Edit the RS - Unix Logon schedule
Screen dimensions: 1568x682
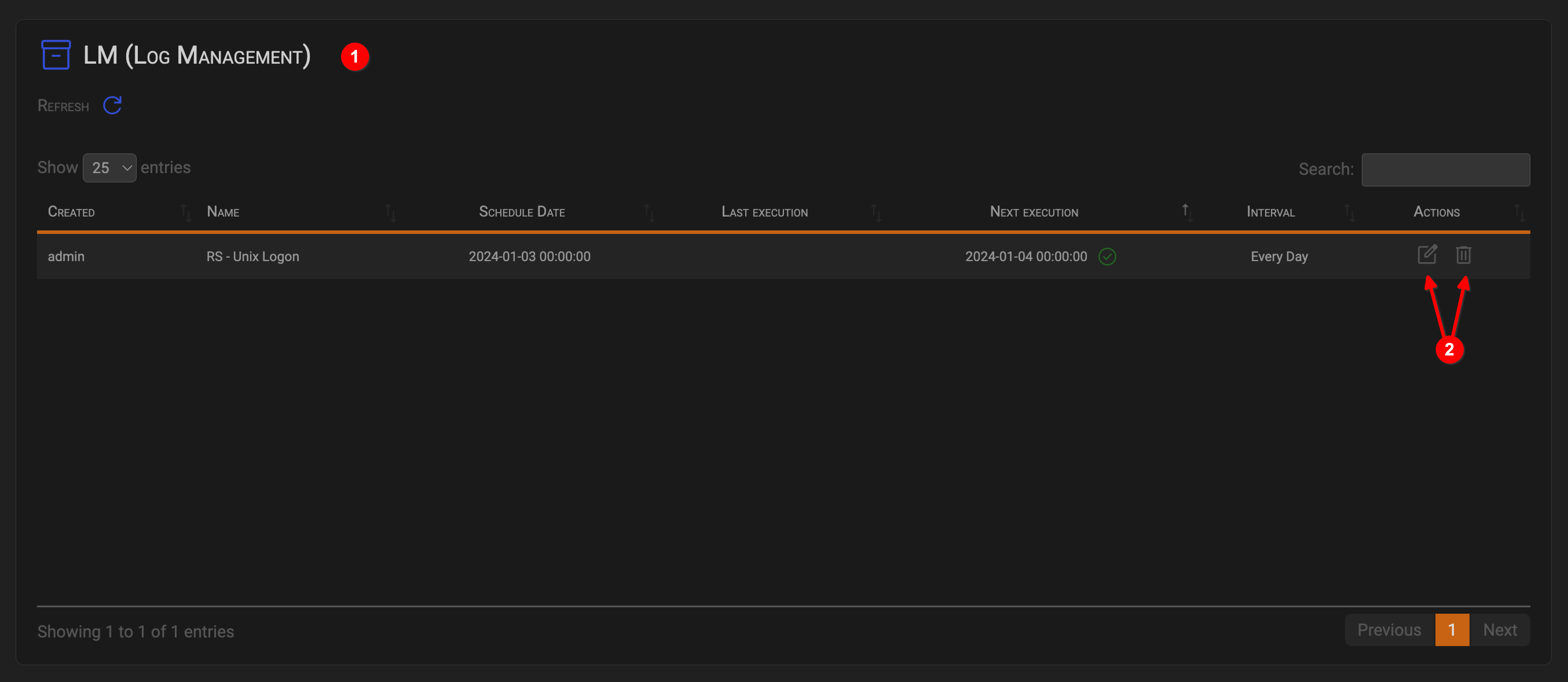(1427, 254)
